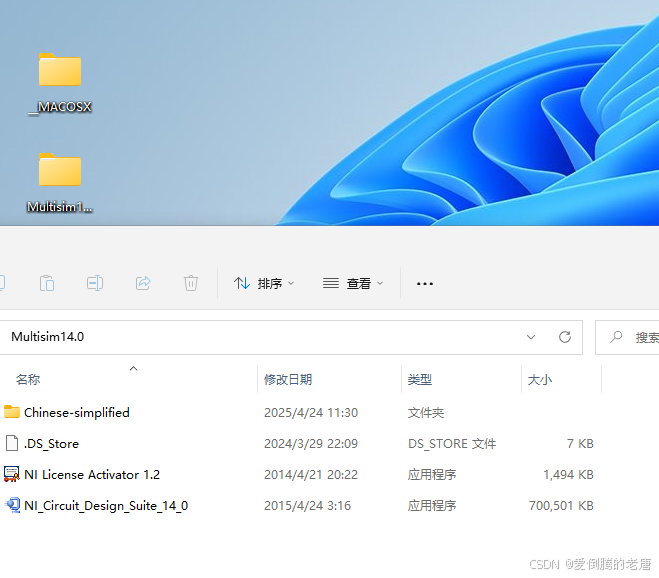Sort by 大小 column header
The width and height of the screenshot is (659, 578).
[x=540, y=380]
